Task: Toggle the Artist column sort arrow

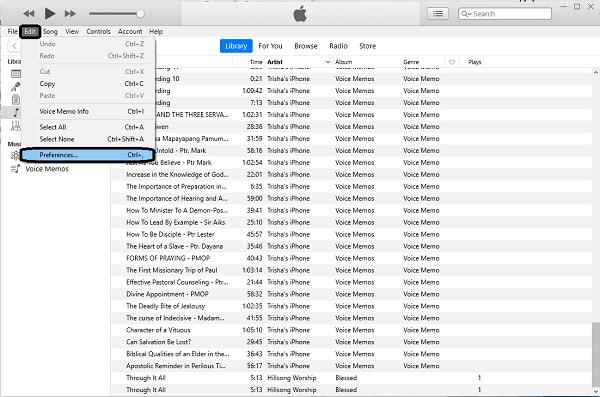Action: click(x=328, y=62)
